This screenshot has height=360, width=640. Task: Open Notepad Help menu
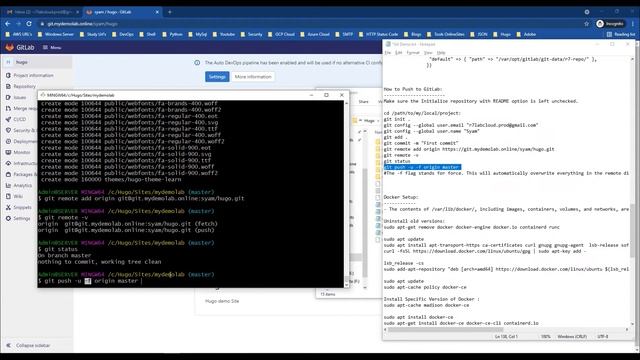tap(441, 53)
